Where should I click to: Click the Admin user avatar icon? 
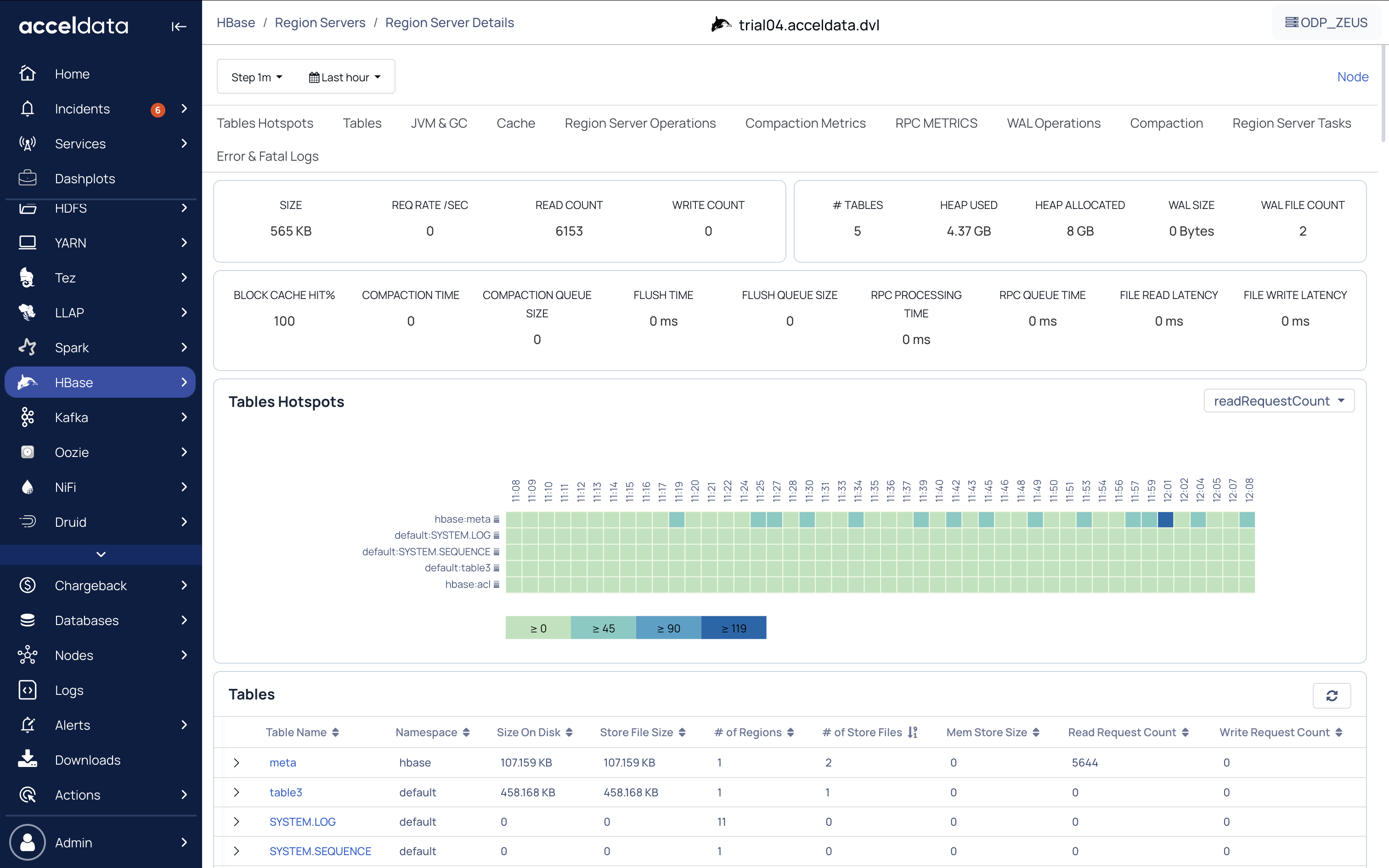pos(27,842)
